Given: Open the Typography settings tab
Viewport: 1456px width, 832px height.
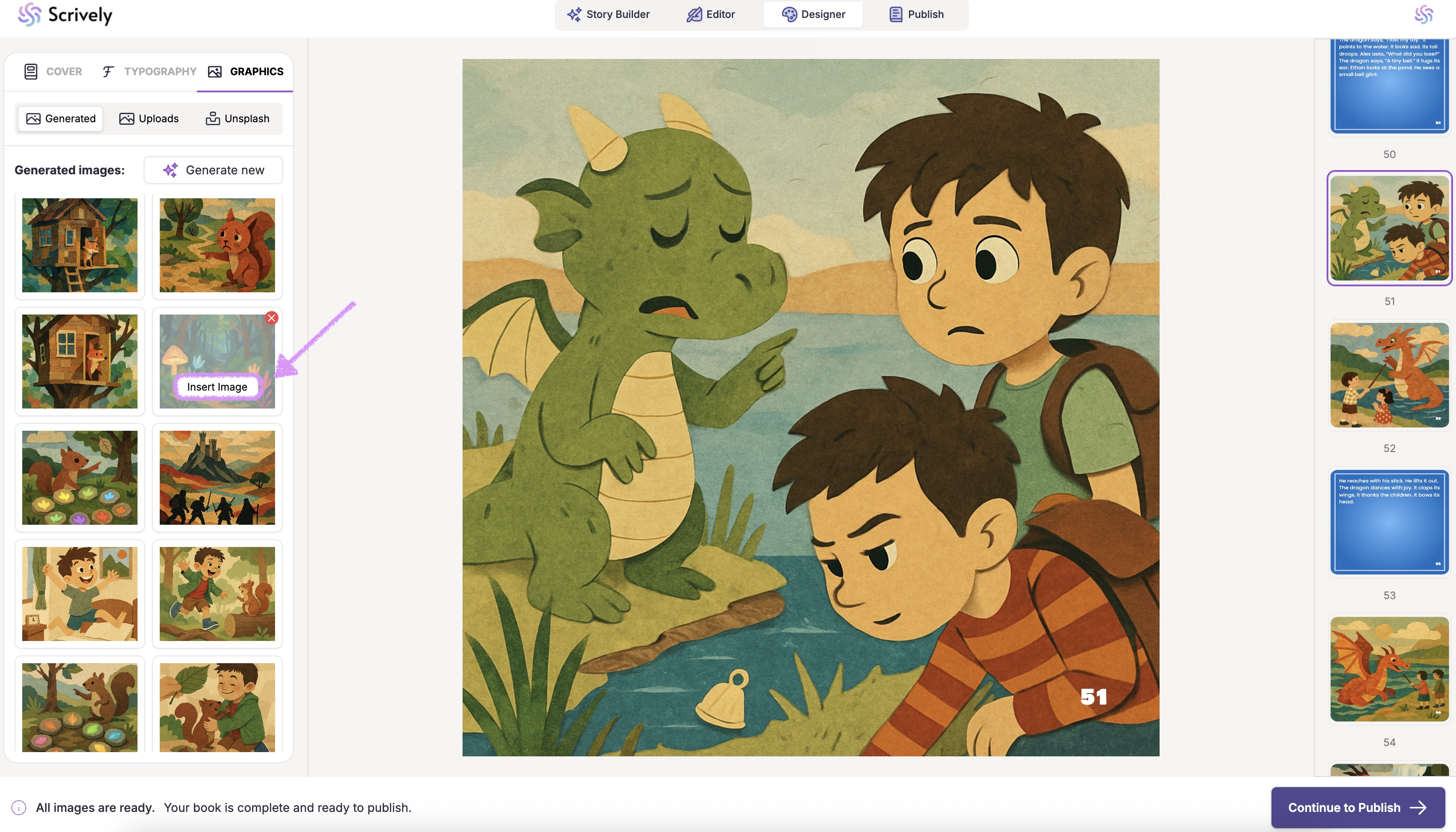Looking at the screenshot, I should pyautogui.click(x=149, y=71).
